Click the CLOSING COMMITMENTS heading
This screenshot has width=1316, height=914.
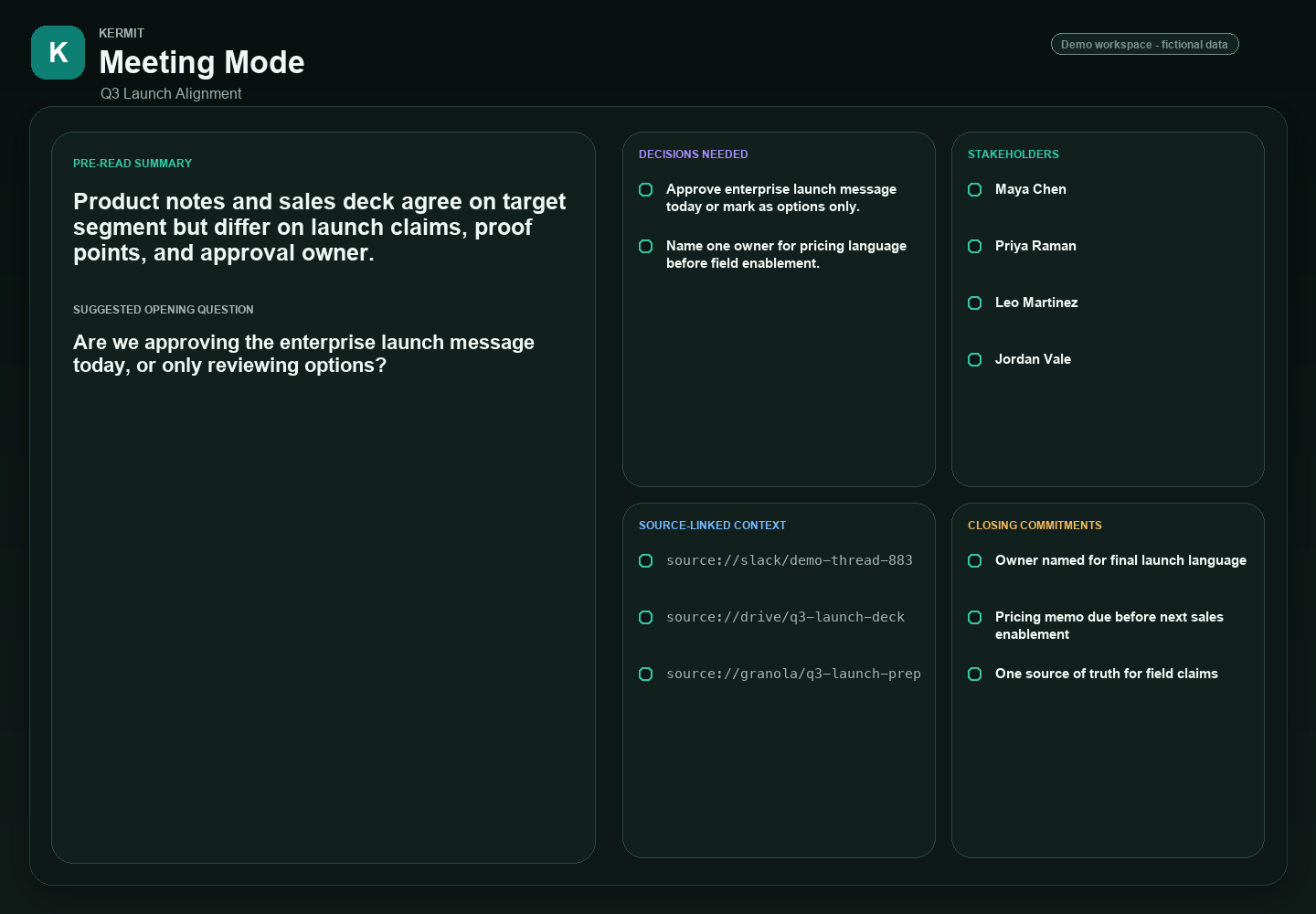[x=1035, y=526]
